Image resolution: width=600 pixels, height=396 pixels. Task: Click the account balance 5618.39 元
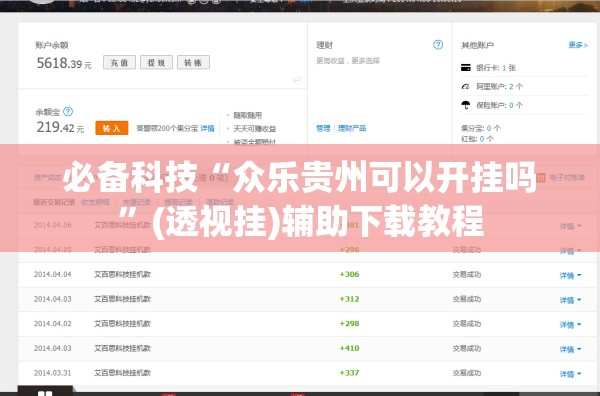click(x=64, y=63)
